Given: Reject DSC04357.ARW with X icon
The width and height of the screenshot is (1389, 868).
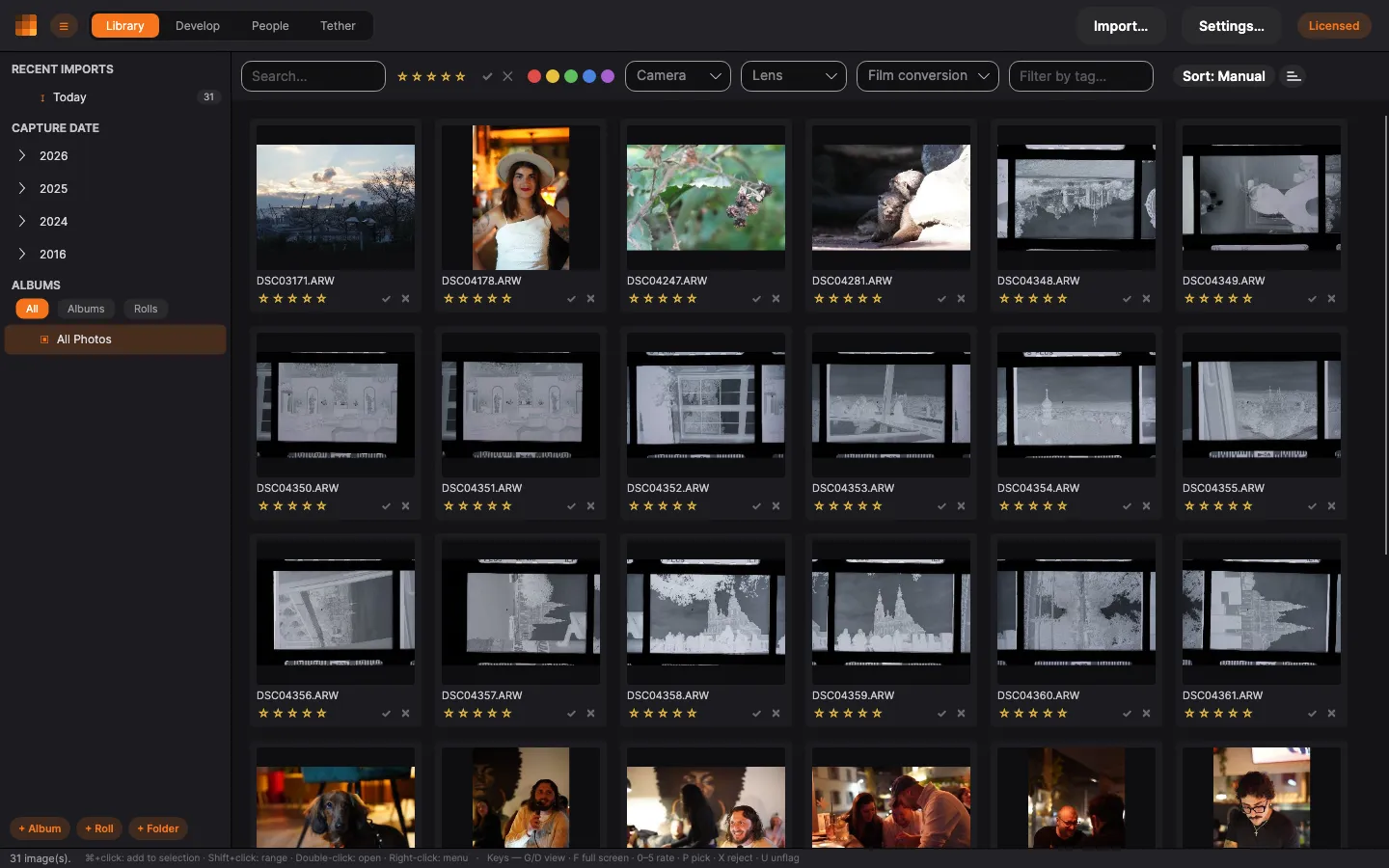Looking at the screenshot, I should [590, 714].
